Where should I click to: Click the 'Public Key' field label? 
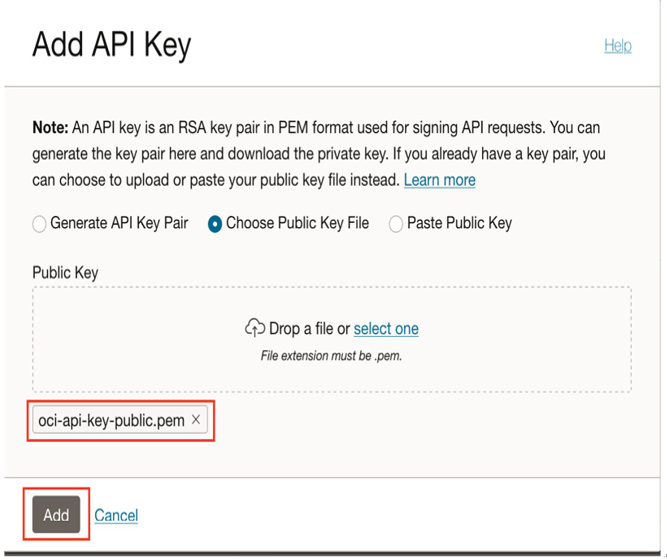pyautogui.click(x=66, y=273)
